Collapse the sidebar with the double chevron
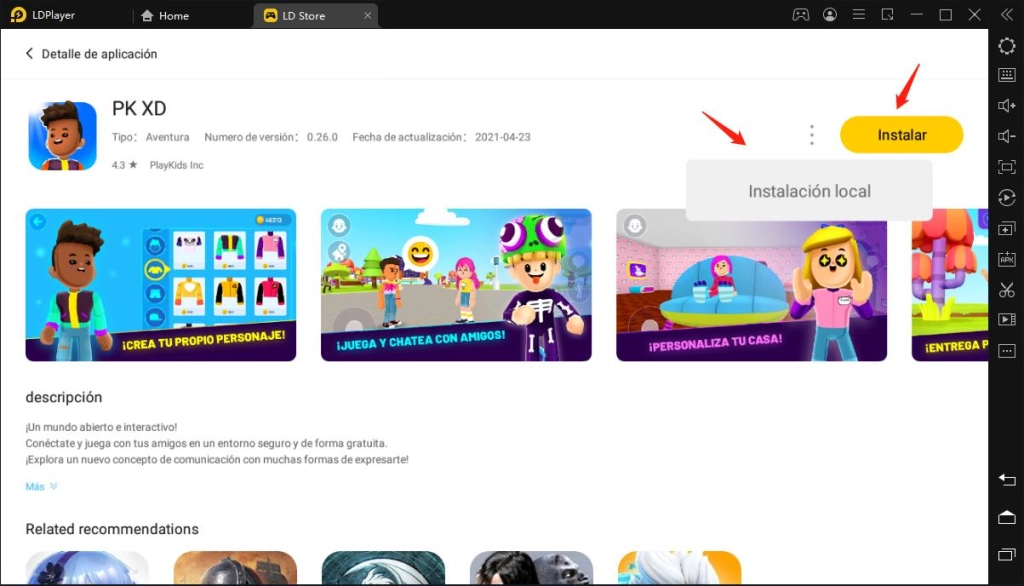The width and height of the screenshot is (1024, 586). [x=1006, y=14]
